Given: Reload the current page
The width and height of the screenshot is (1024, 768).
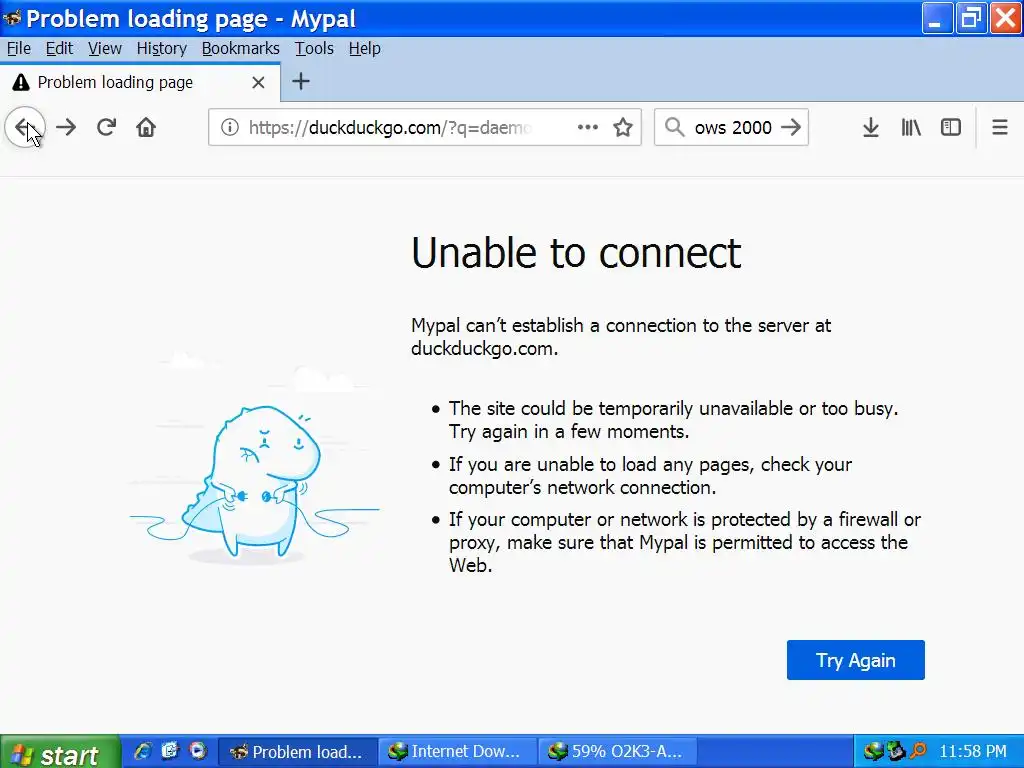Looking at the screenshot, I should point(106,127).
